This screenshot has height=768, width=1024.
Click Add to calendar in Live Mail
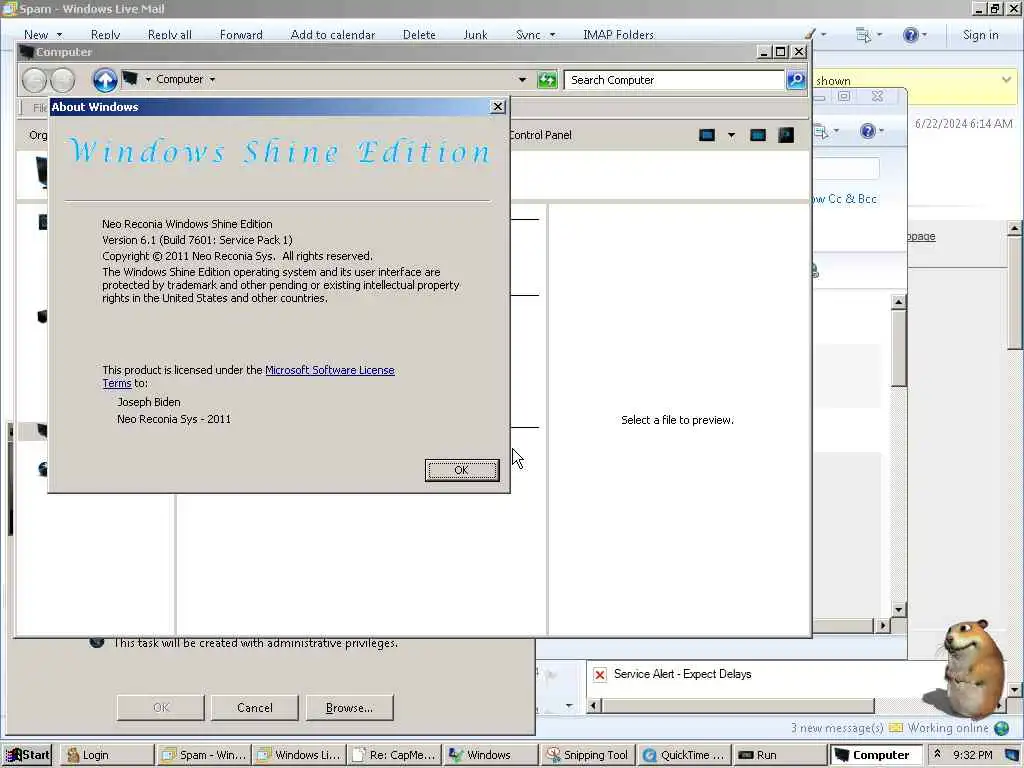[x=332, y=35]
